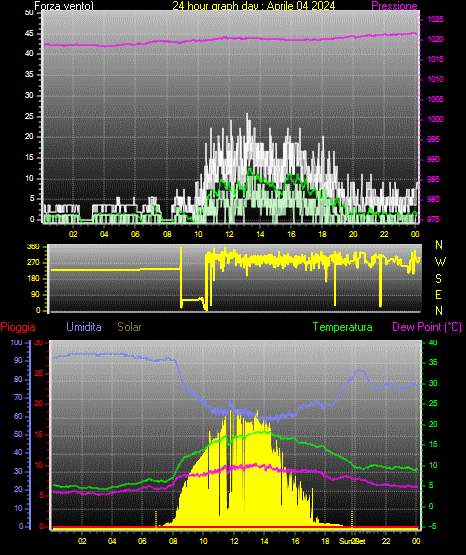Click the 45 value on wind force axis
The image size is (466, 555).
click(x=29, y=34)
